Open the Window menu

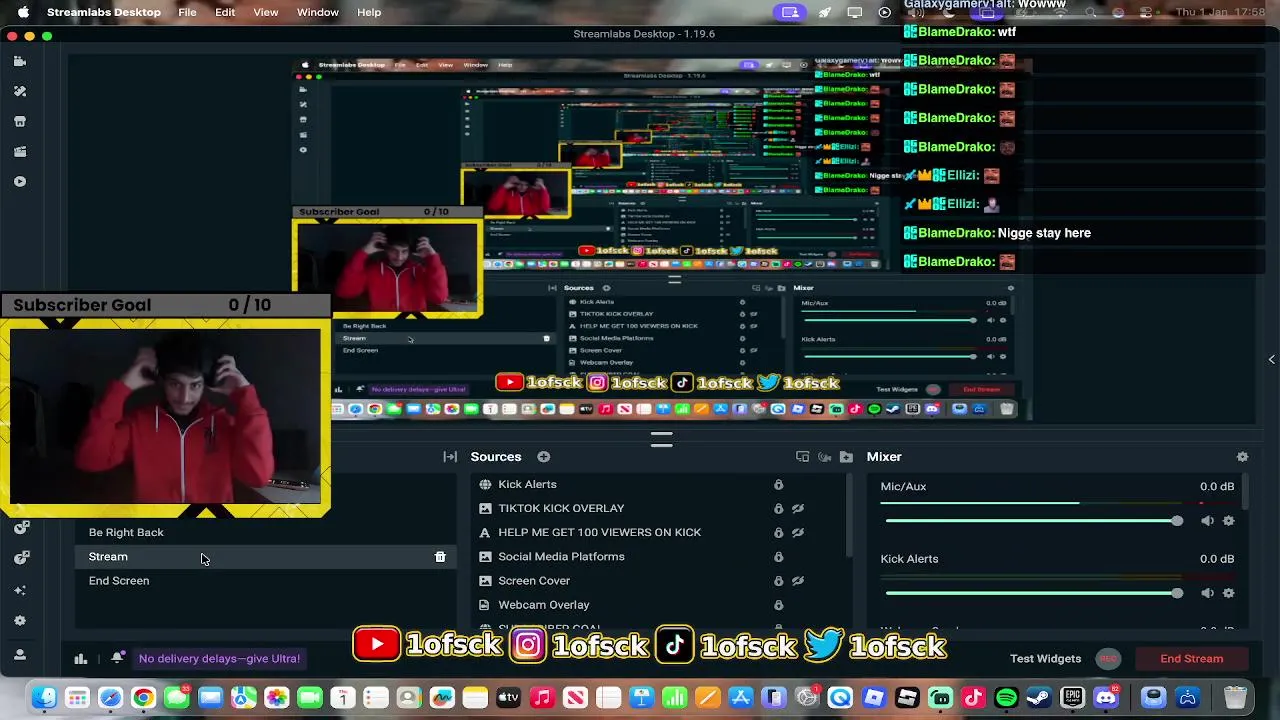pos(318,12)
